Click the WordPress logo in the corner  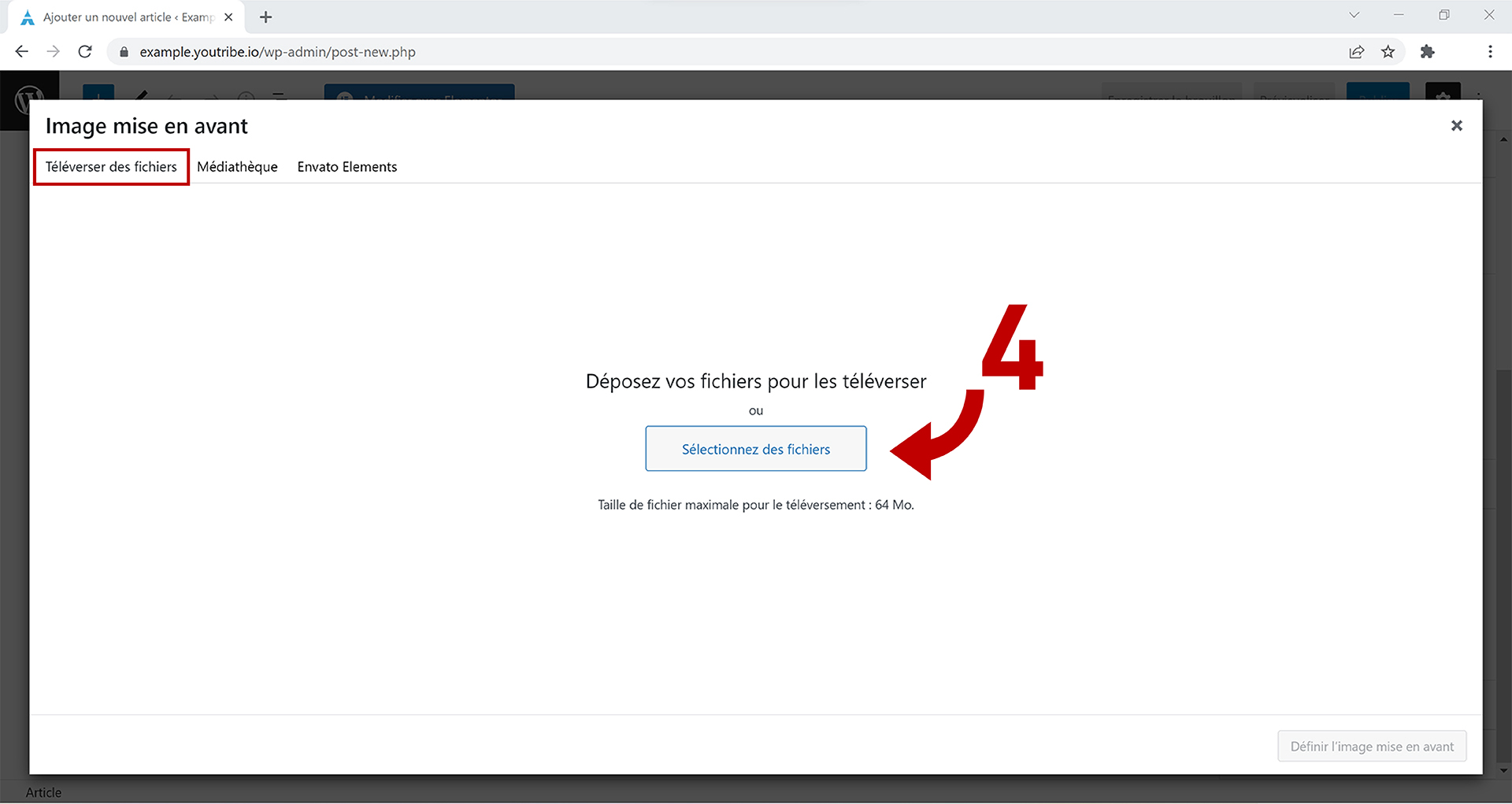click(x=29, y=100)
